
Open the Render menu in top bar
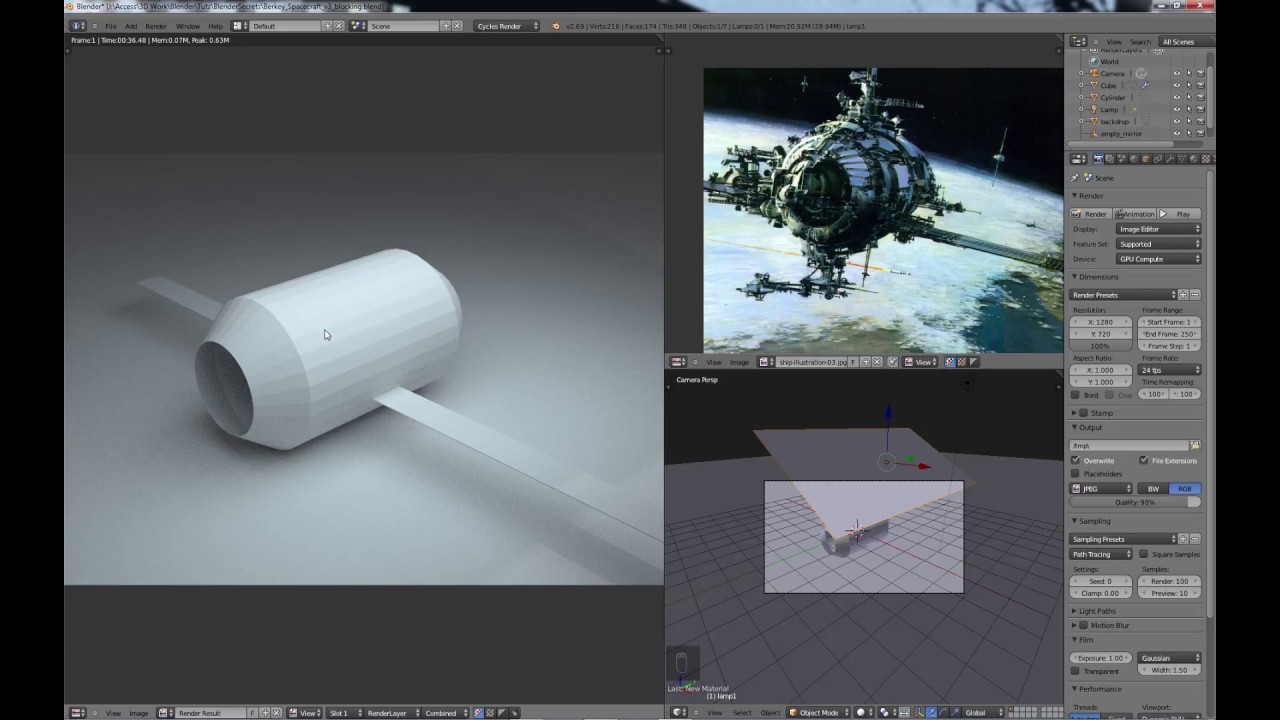(156, 26)
